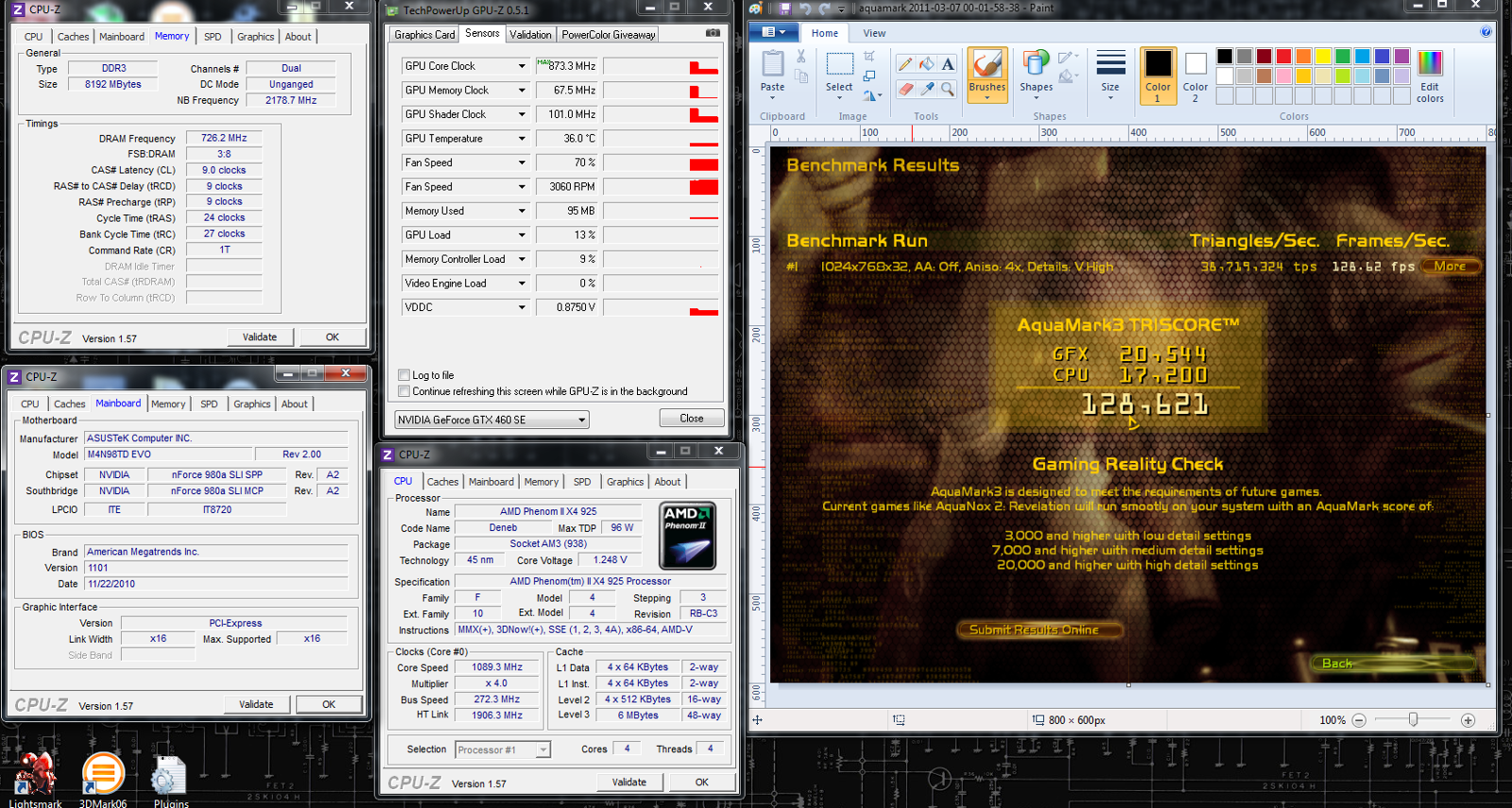Copy selection in Paint clipboard group

click(801, 77)
